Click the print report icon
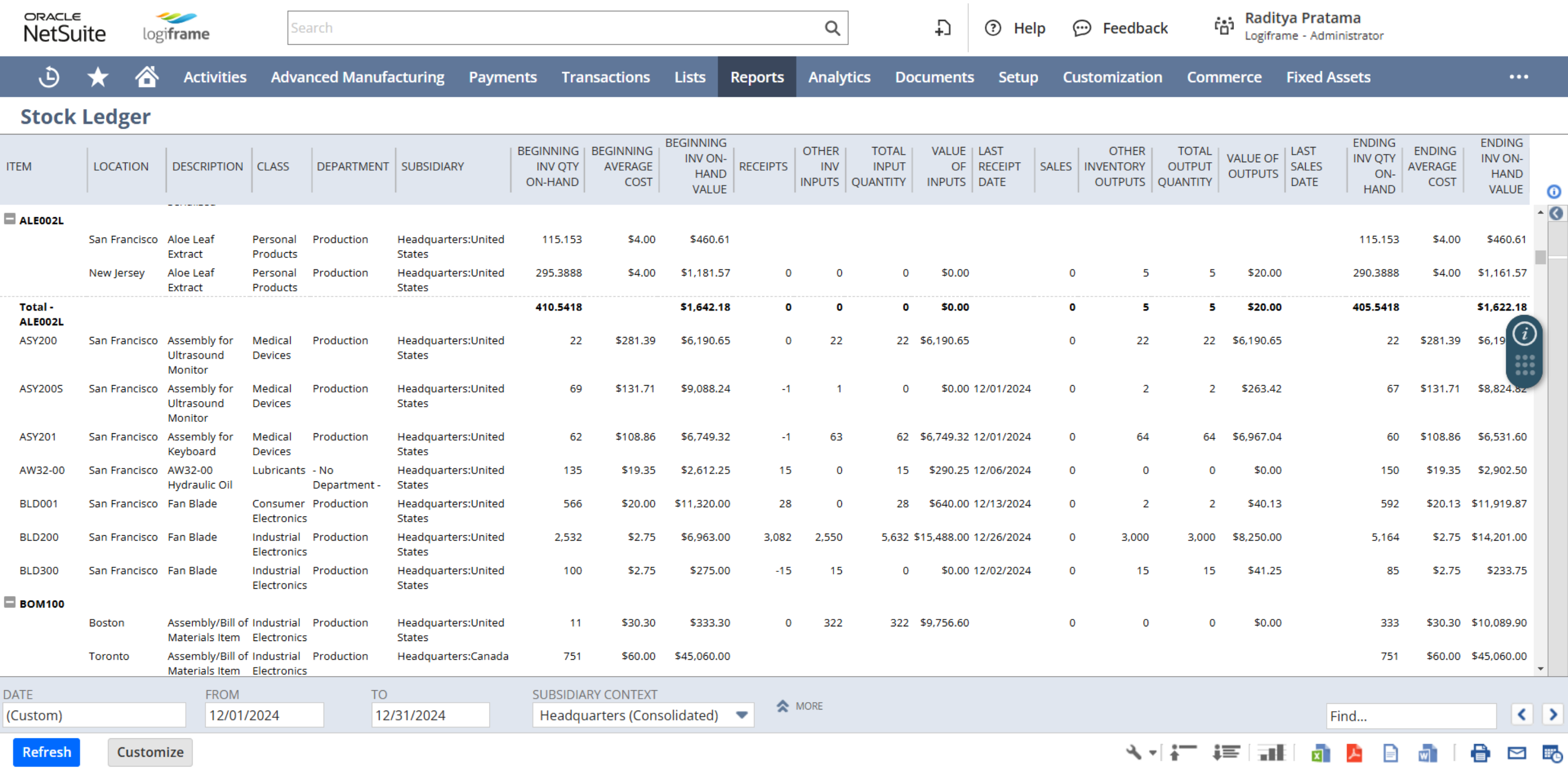Screen dimensions: 1568x776 [1479, 753]
